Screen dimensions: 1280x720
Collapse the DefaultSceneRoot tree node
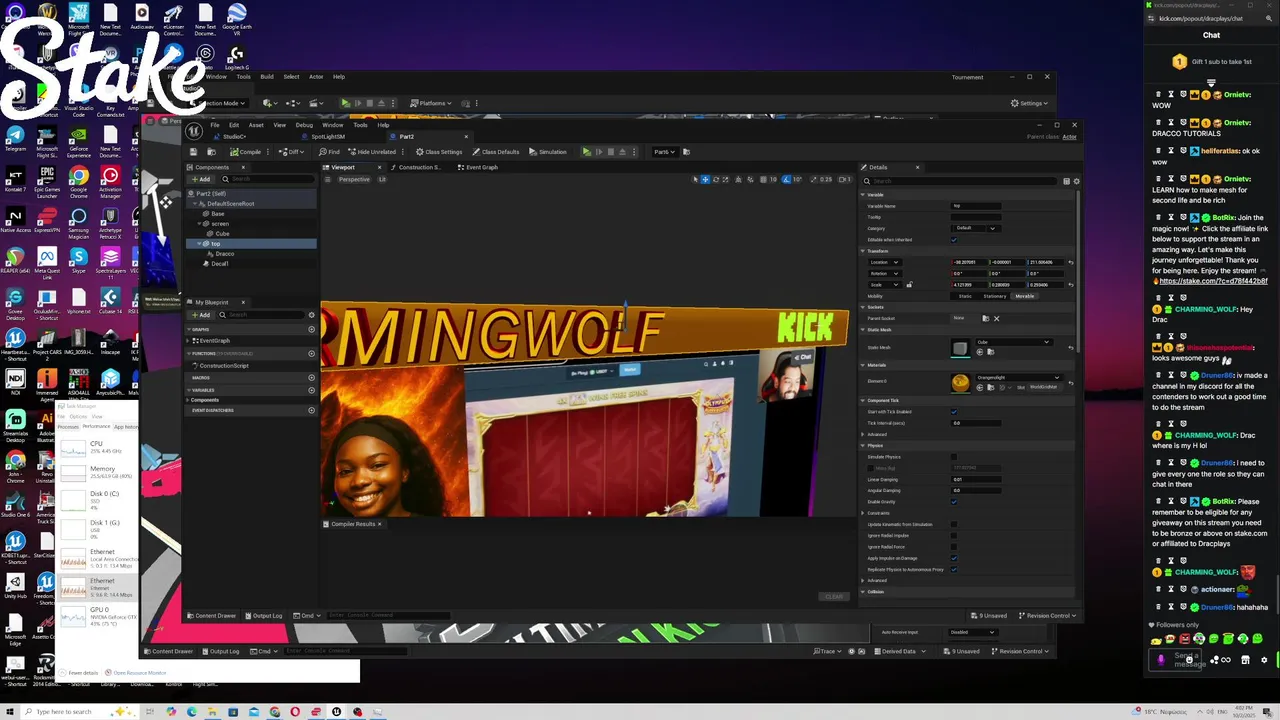[x=195, y=204]
